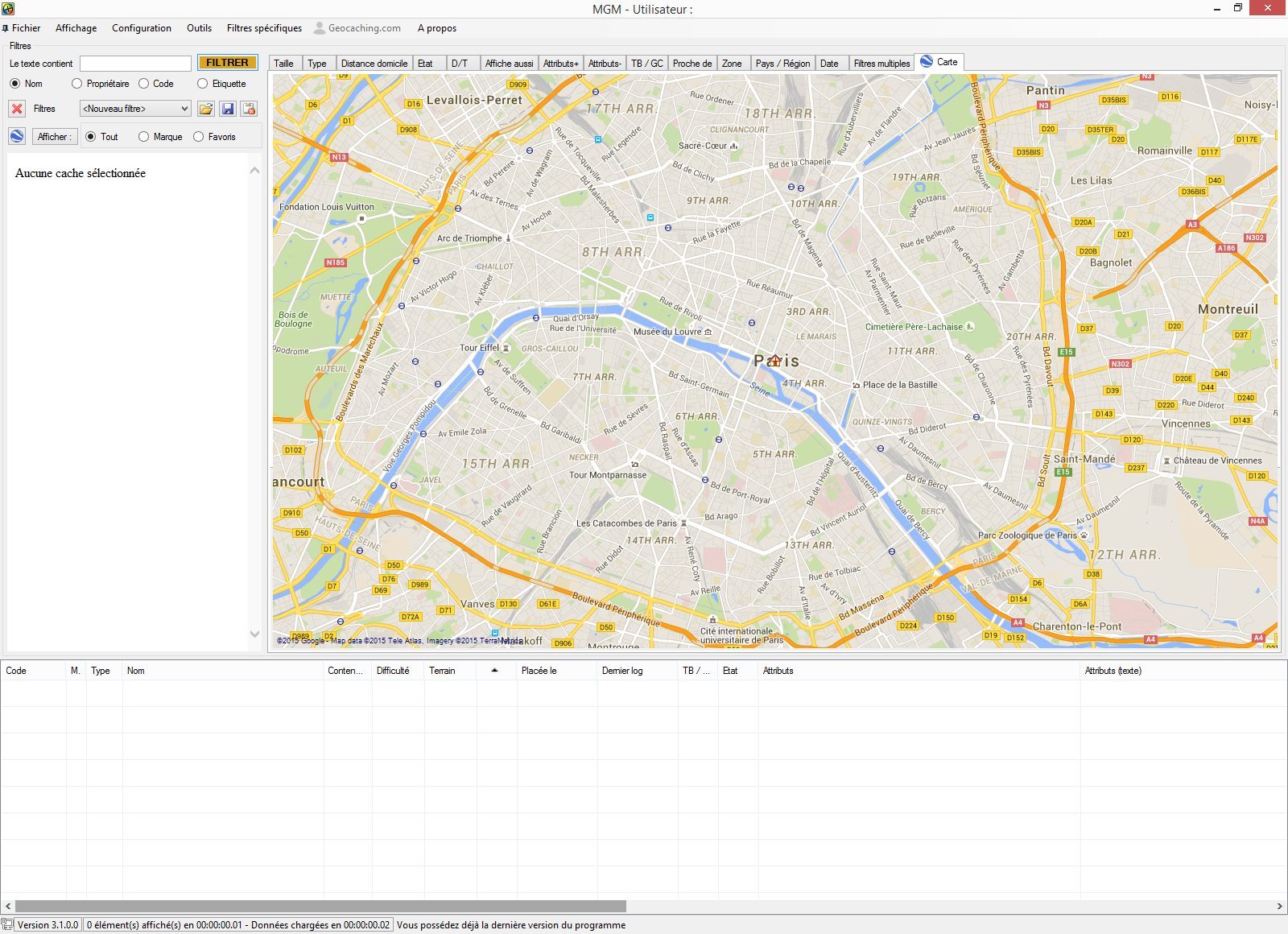1288x934 pixels.
Task: Click the Google Earth globe icon button
Action: pyautogui.click(x=17, y=136)
